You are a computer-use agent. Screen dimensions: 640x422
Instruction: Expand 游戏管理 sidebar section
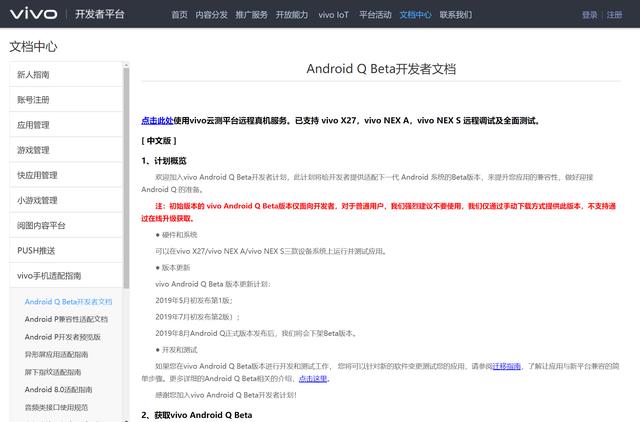click(x=66, y=150)
